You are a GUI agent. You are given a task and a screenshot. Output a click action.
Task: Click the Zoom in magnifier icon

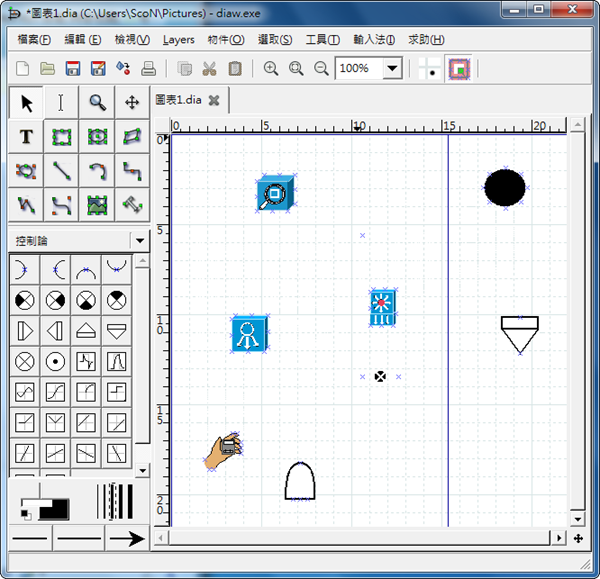[x=271, y=69]
